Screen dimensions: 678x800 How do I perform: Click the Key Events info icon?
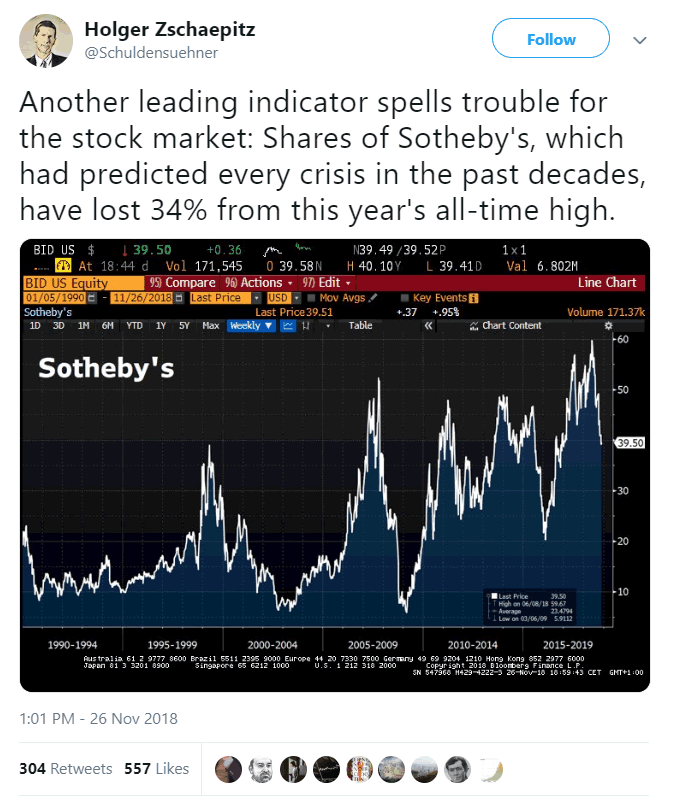click(474, 297)
